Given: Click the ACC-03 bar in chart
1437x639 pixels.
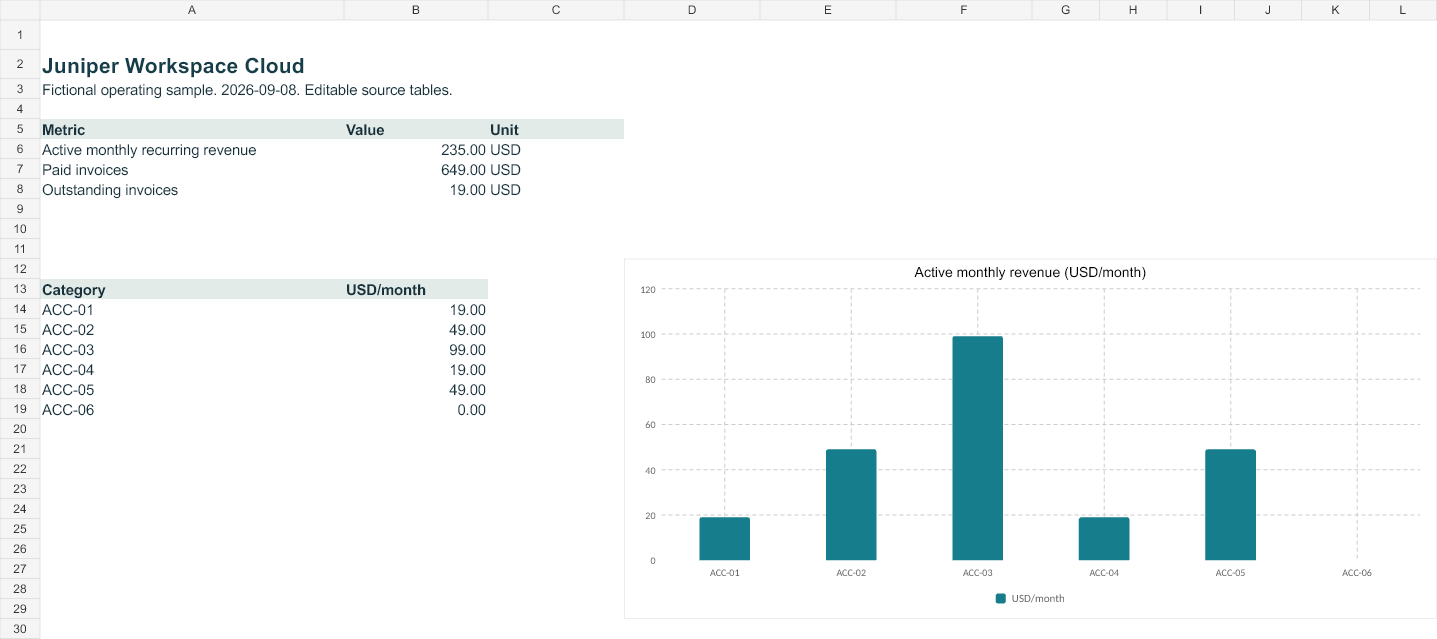Looking at the screenshot, I should (977, 448).
